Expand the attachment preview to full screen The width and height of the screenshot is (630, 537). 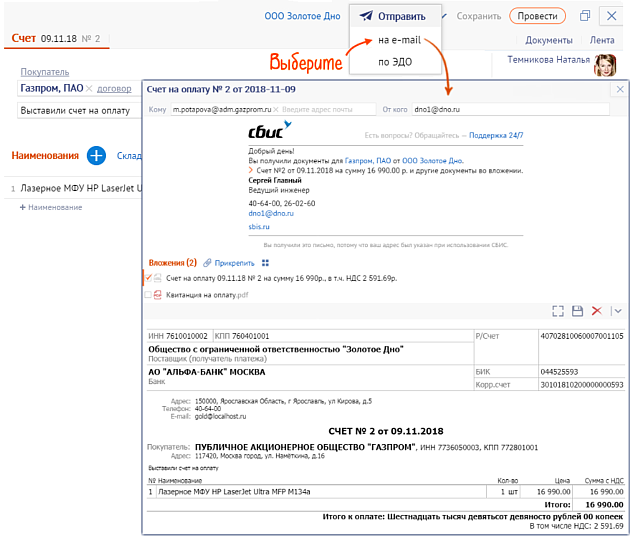558,311
